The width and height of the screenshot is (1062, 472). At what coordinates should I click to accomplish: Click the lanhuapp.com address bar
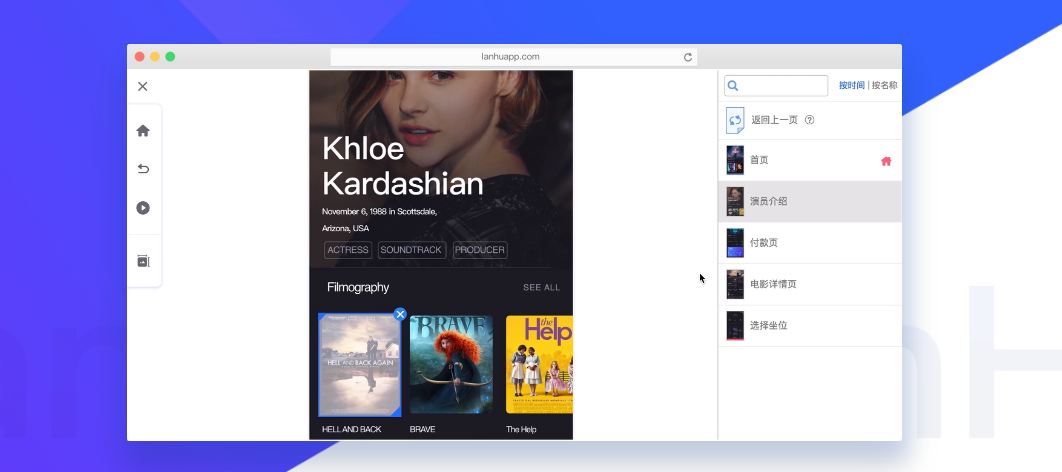(x=513, y=57)
